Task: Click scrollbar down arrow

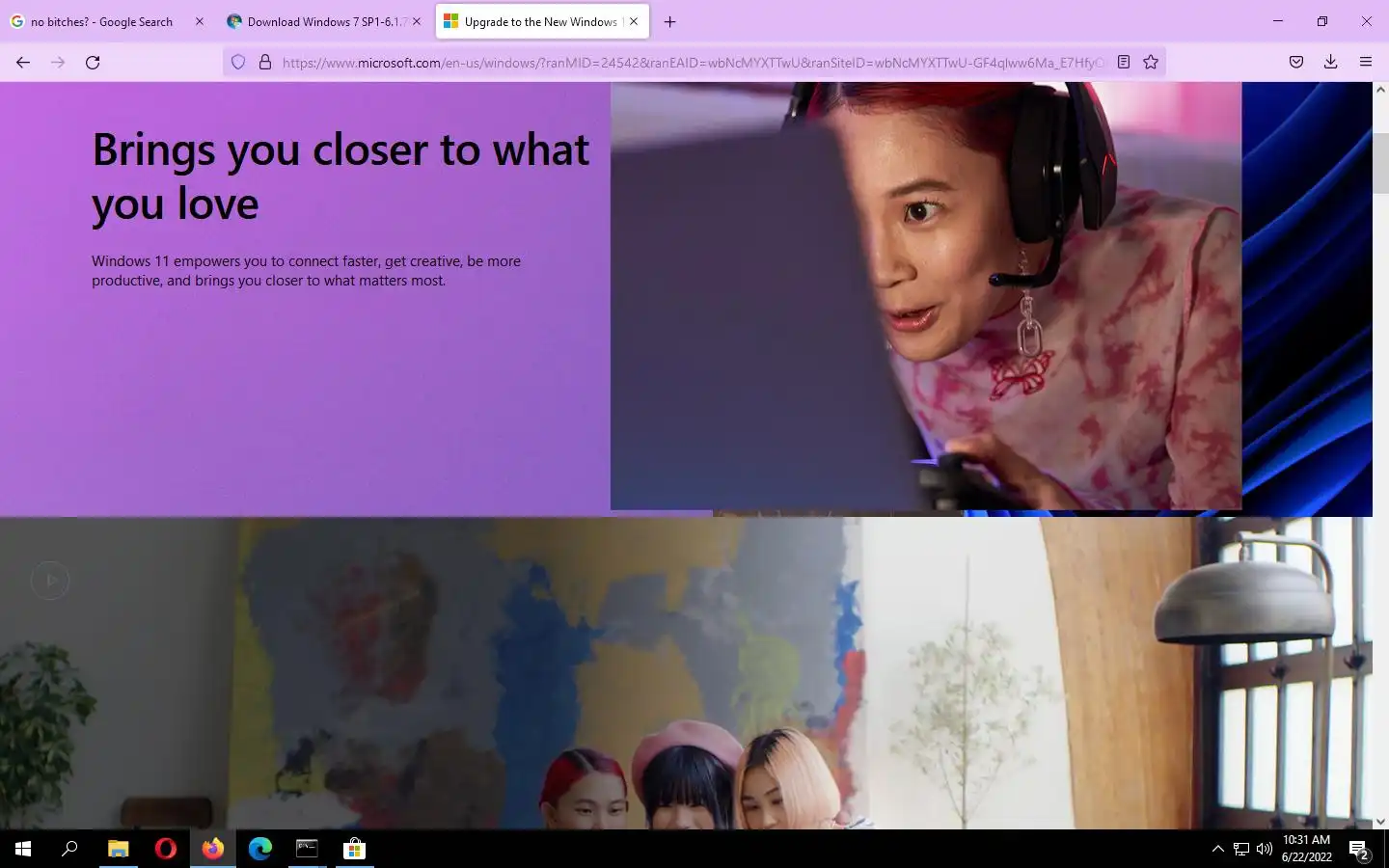Action: tap(1380, 822)
